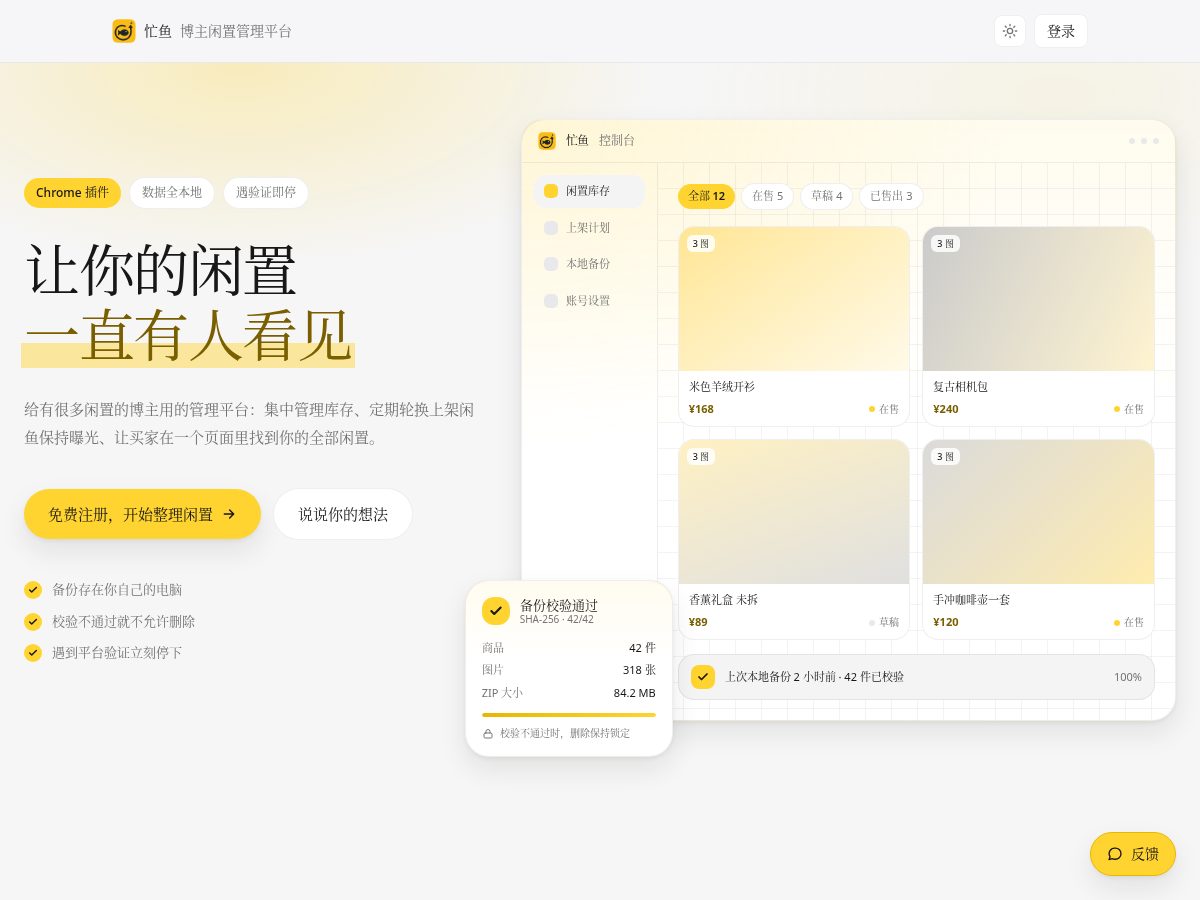Select the 草稿 4 filter tab
The width and height of the screenshot is (1200, 900).
point(827,196)
